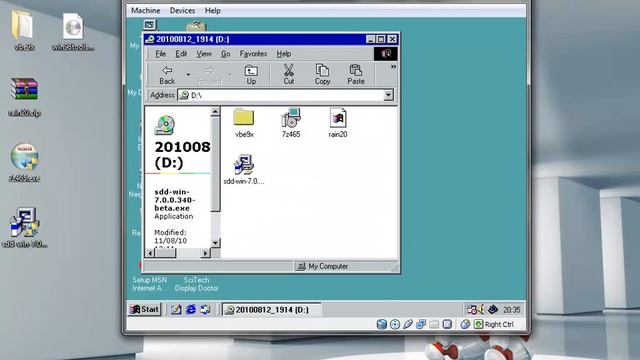Click the VirtualBox mouse integration indicator
Image resolution: width=640 pixels, height=360 pixels.
[465, 324]
